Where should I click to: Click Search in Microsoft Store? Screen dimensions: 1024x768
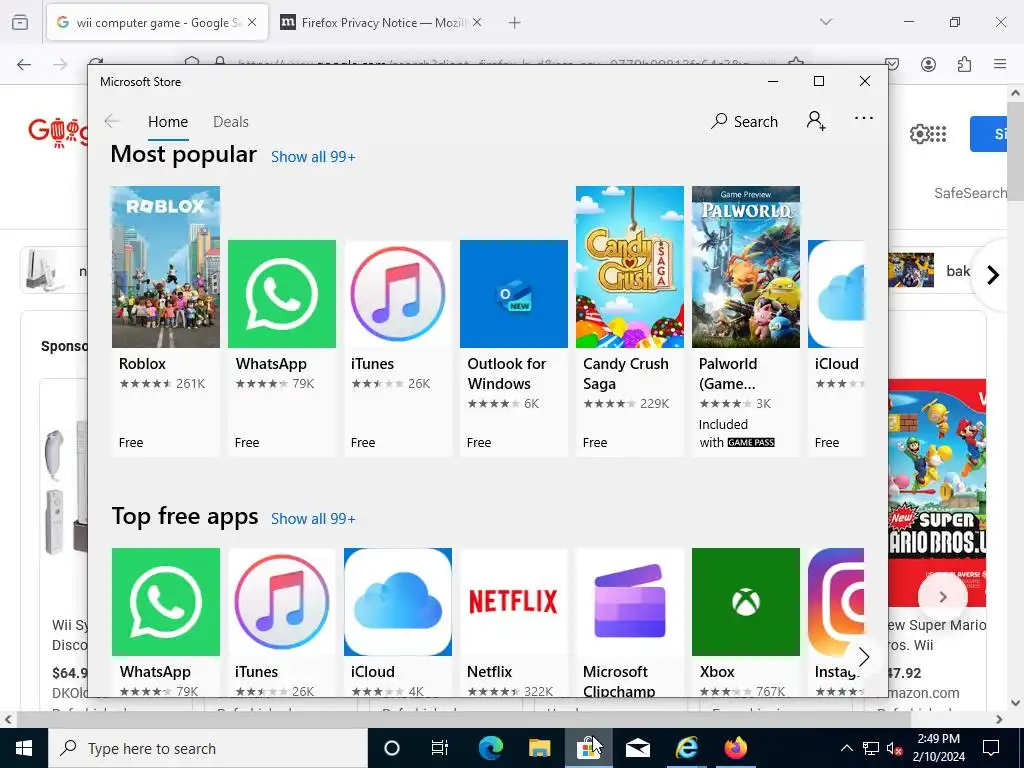(744, 121)
